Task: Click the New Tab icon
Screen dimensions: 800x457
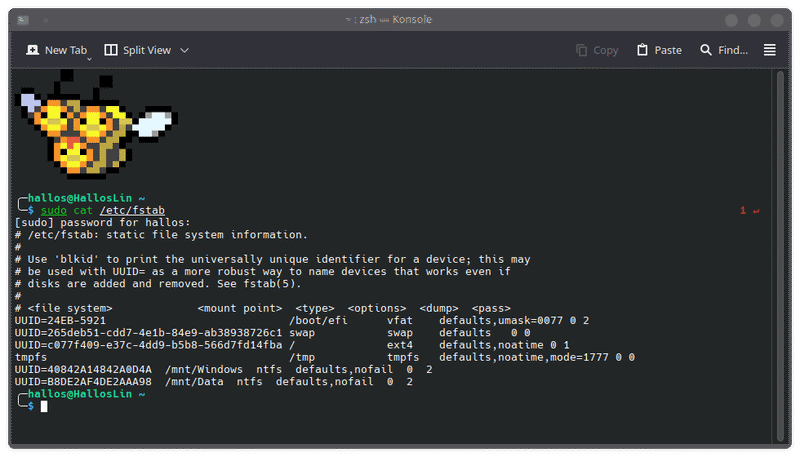Action: pos(32,50)
